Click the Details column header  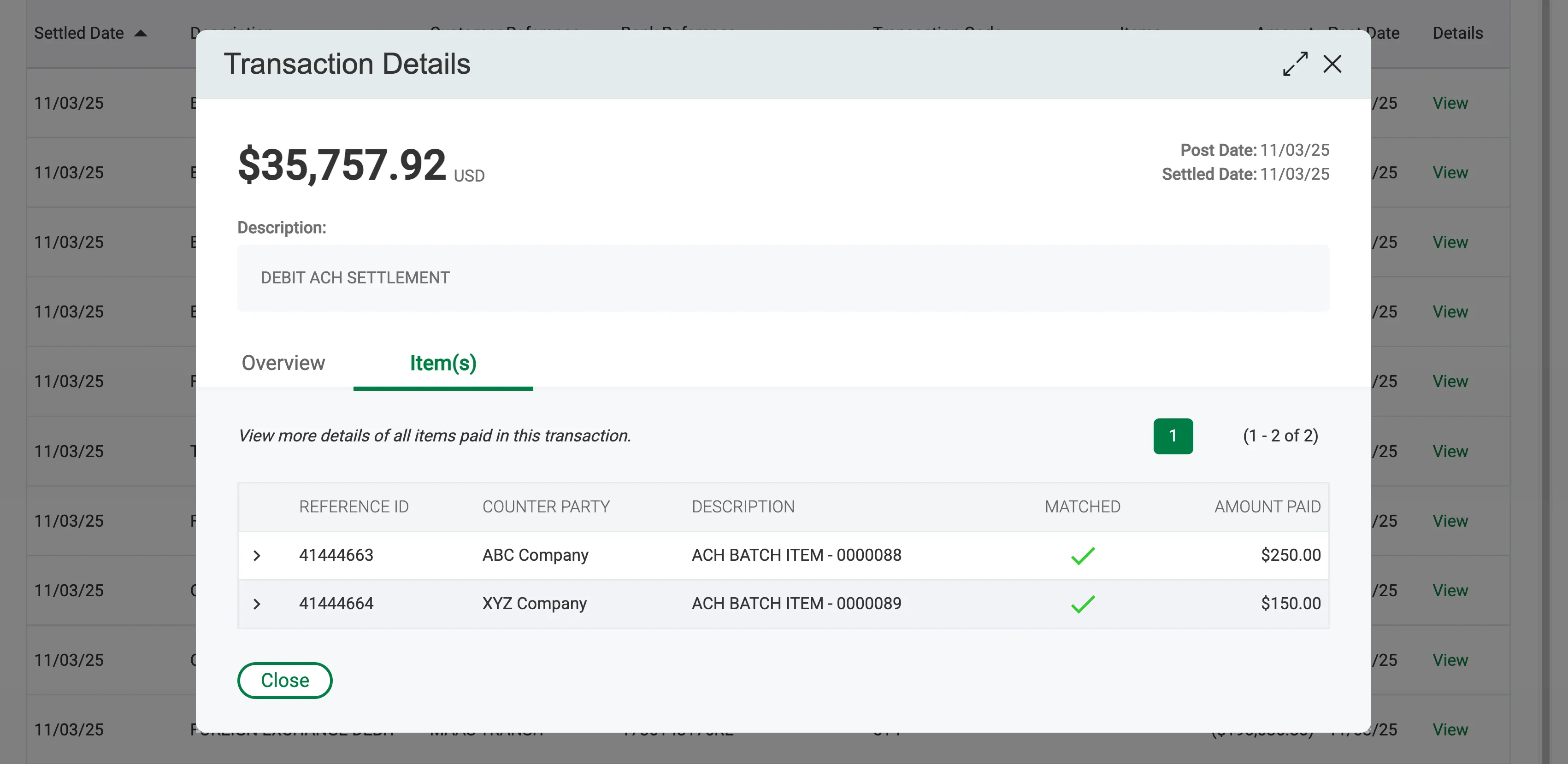pyautogui.click(x=1457, y=33)
